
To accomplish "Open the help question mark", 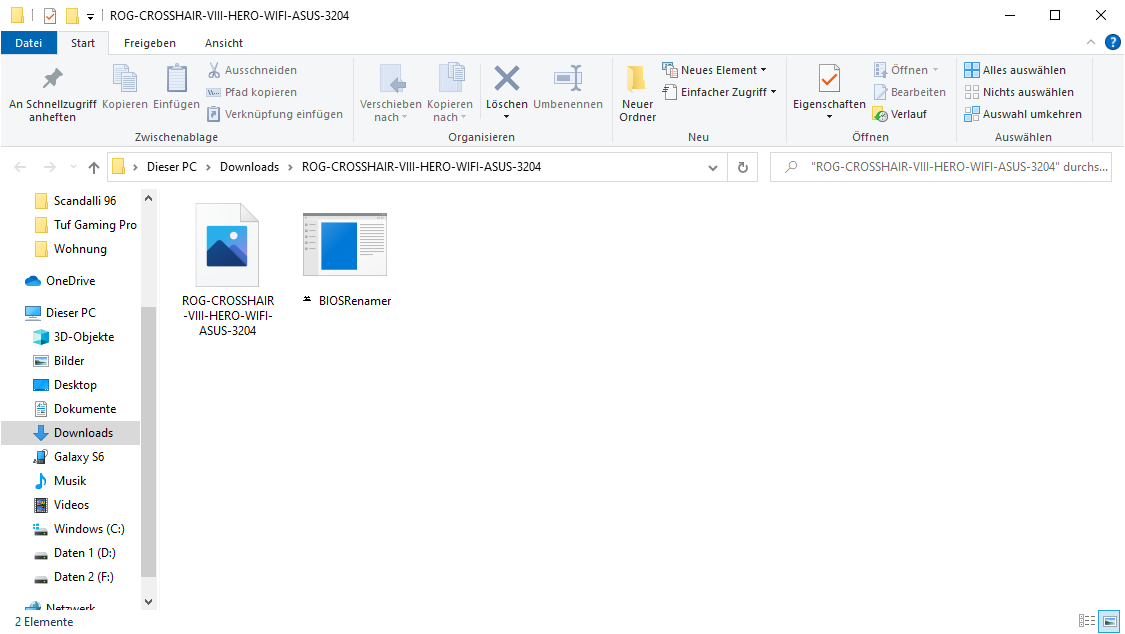I will [x=1113, y=42].
